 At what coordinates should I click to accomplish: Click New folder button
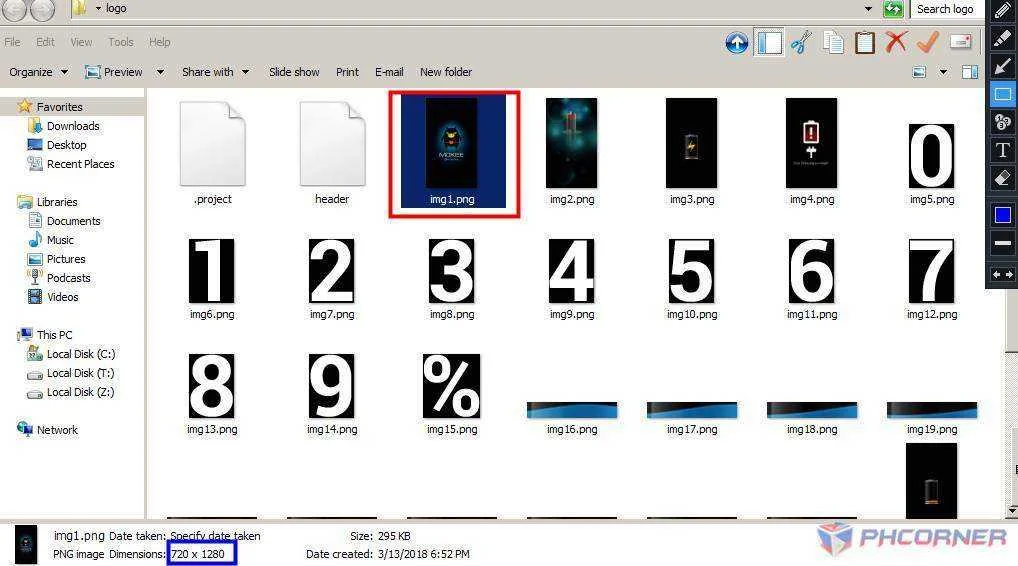pyautogui.click(x=445, y=72)
